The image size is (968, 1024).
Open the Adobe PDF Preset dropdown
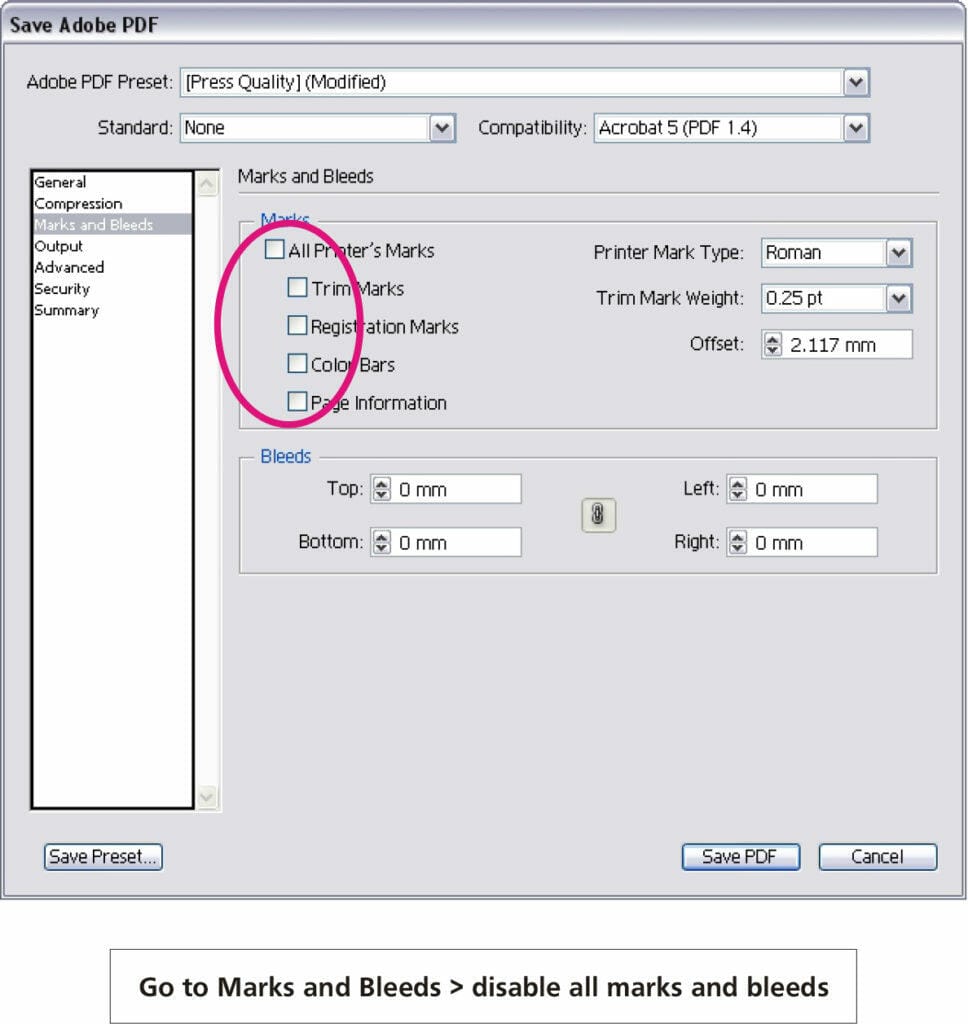point(855,83)
